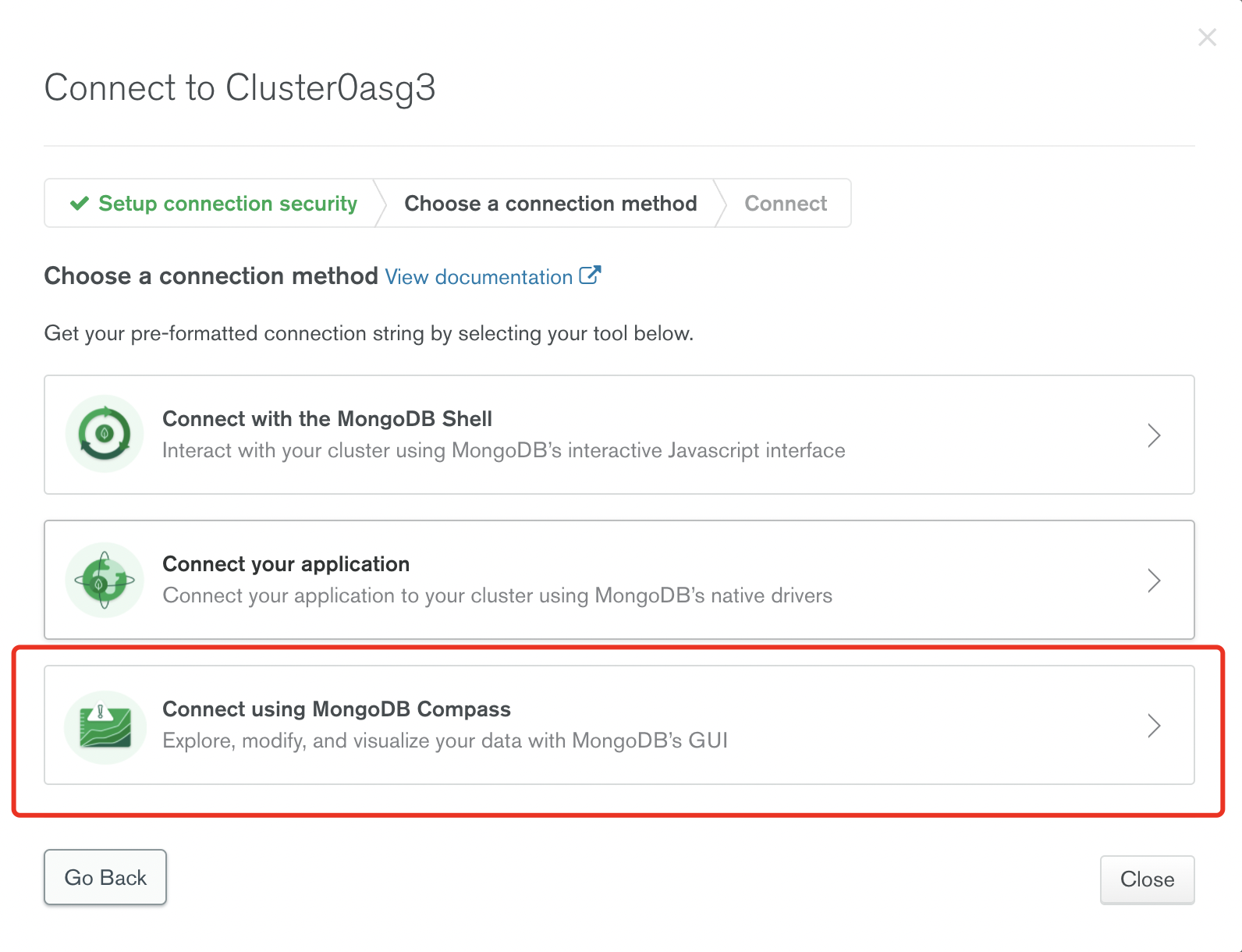Close the dialog with the X icon

1207,37
